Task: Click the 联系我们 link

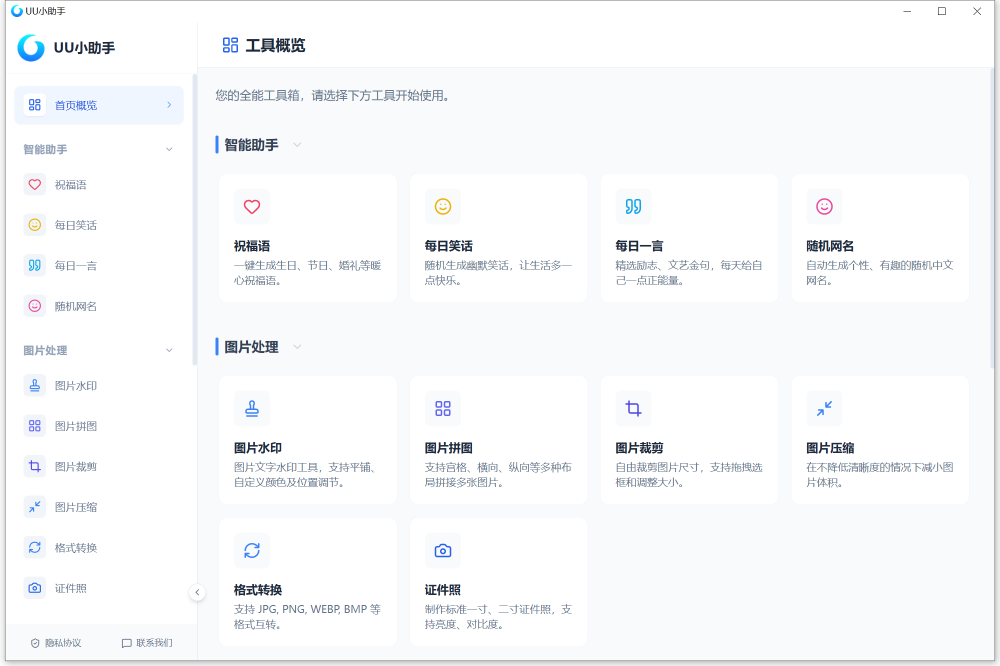Action: tap(147, 643)
